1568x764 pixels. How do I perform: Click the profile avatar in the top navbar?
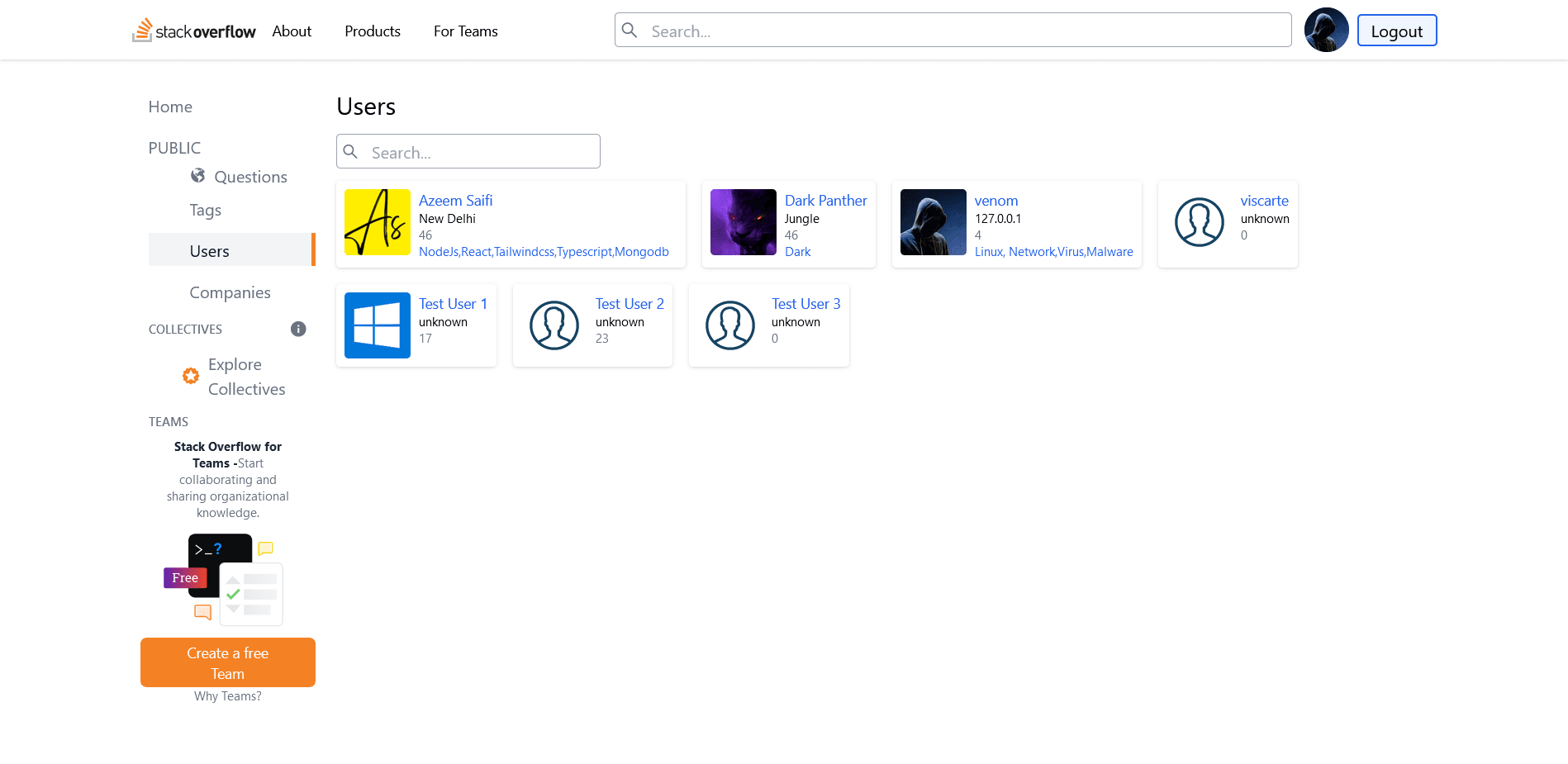pos(1326,30)
